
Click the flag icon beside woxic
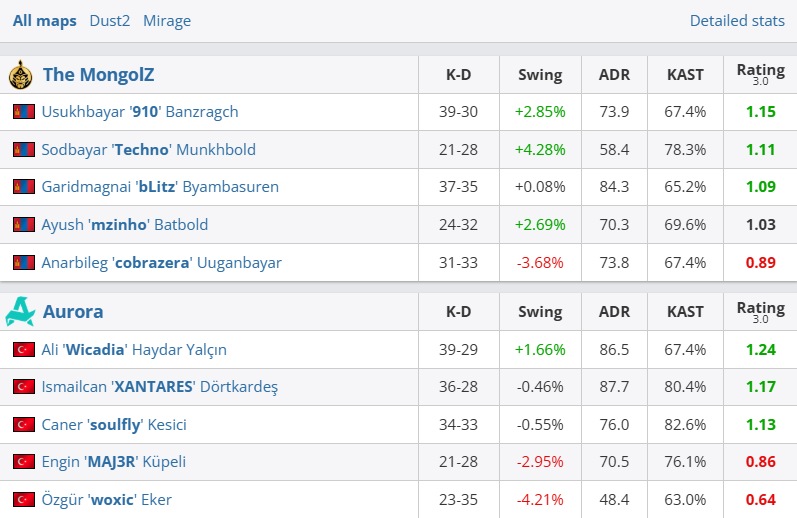pos(24,499)
